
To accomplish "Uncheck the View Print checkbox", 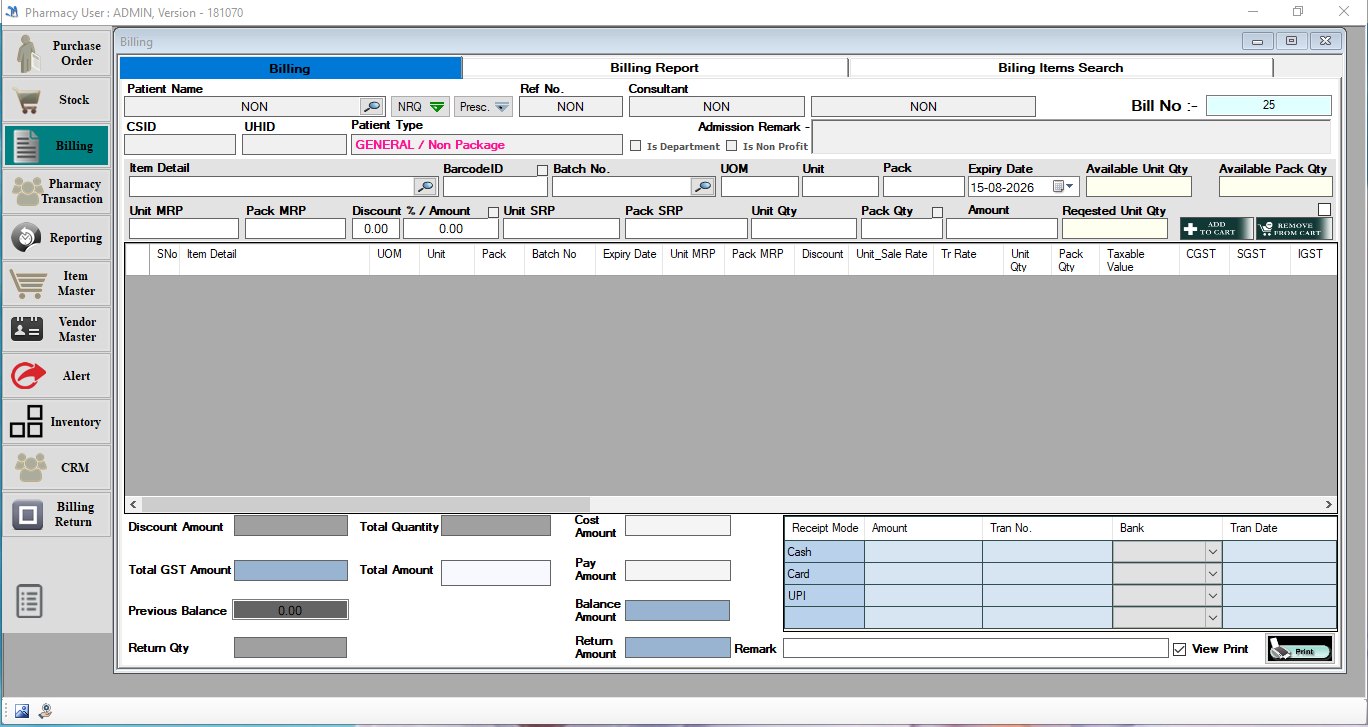I will pos(1179,649).
